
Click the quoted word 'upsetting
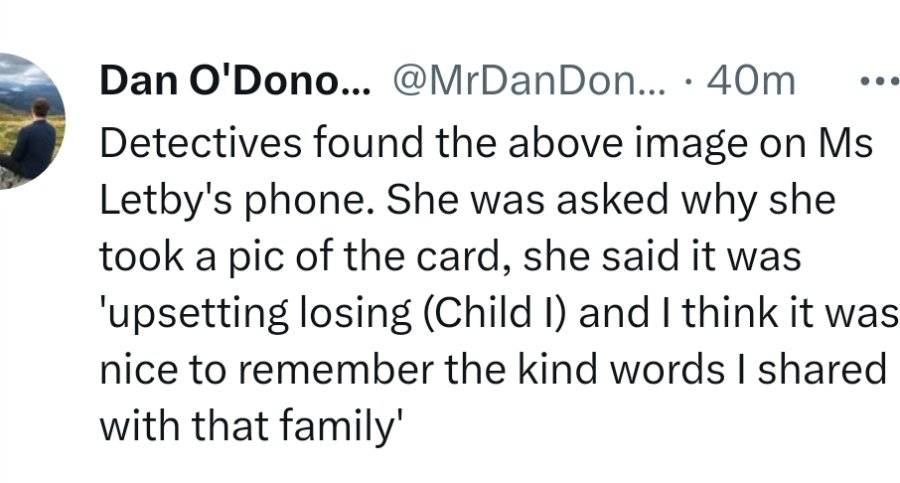click(x=194, y=314)
